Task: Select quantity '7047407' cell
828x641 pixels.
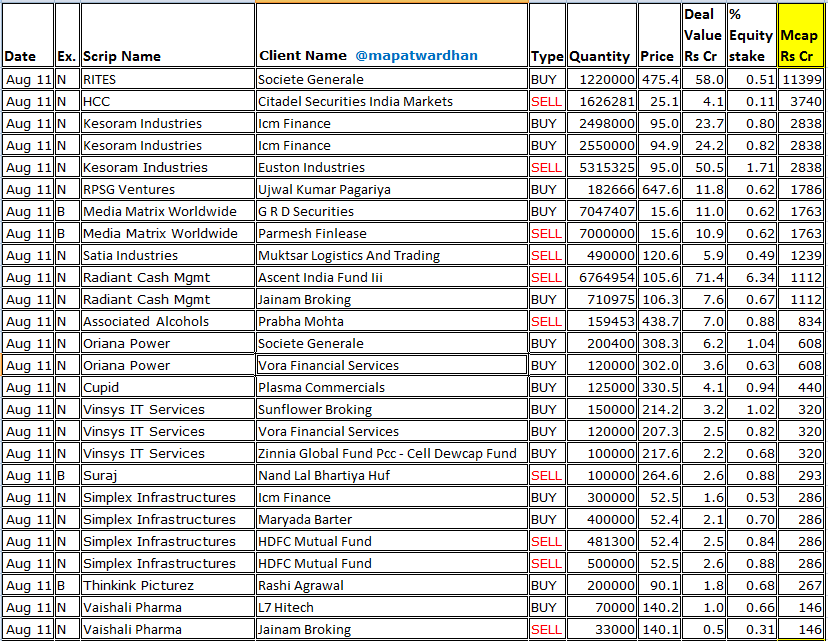Action: 601,211
